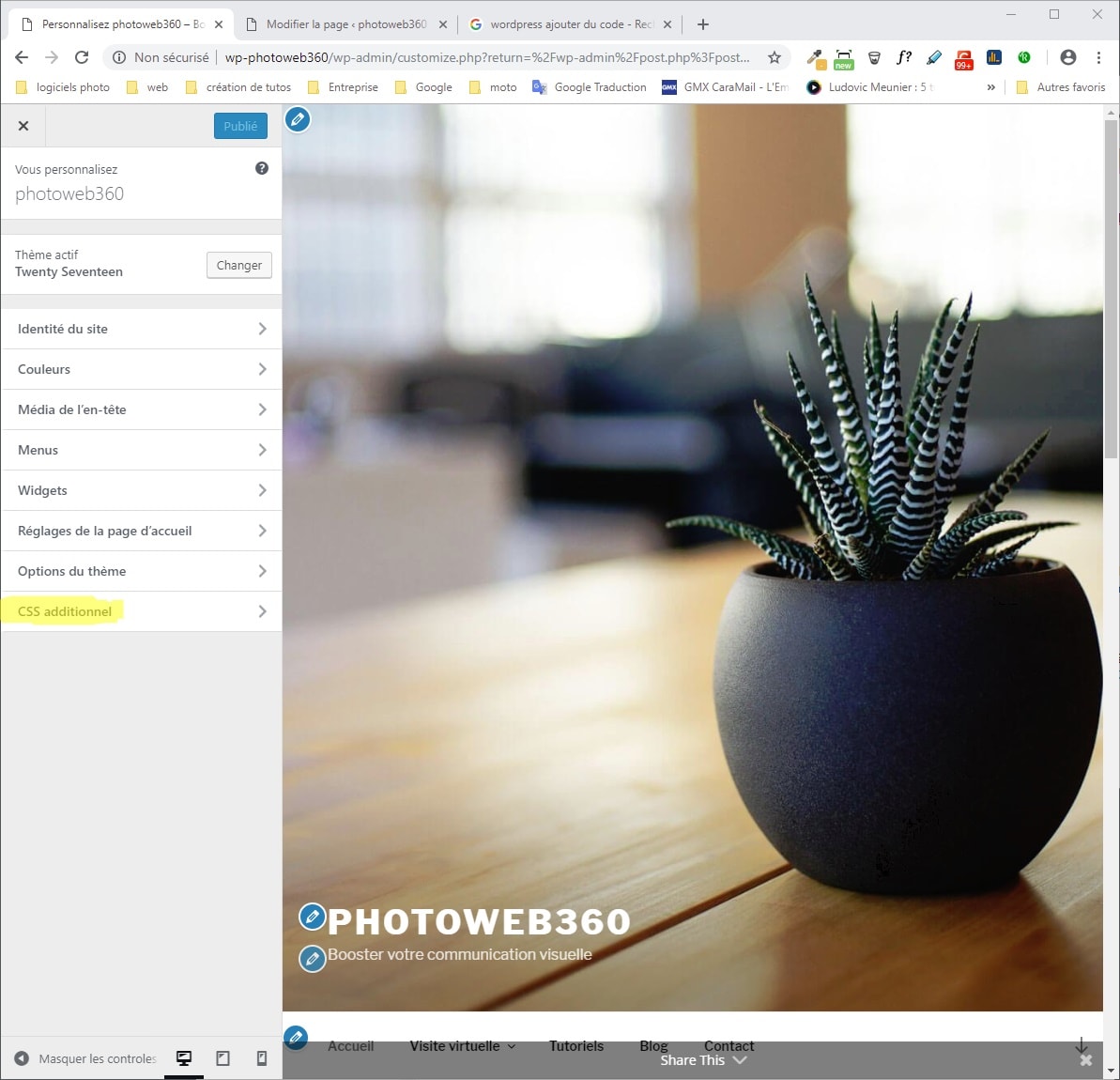Switch to the Modifier la page tab
The image size is (1120, 1080).
tap(346, 24)
